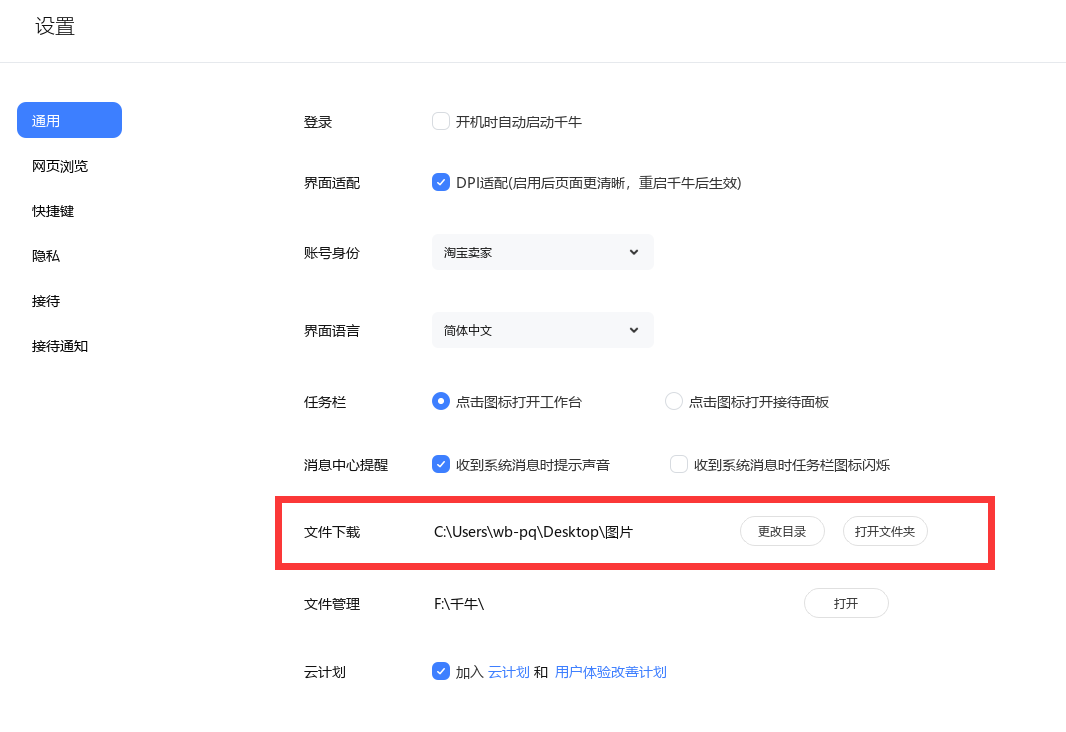The image size is (1066, 732).
Task: Uncheck 收到系统消息时提示声音 sound alert option
Action: pyautogui.click(x=441, y=464)
